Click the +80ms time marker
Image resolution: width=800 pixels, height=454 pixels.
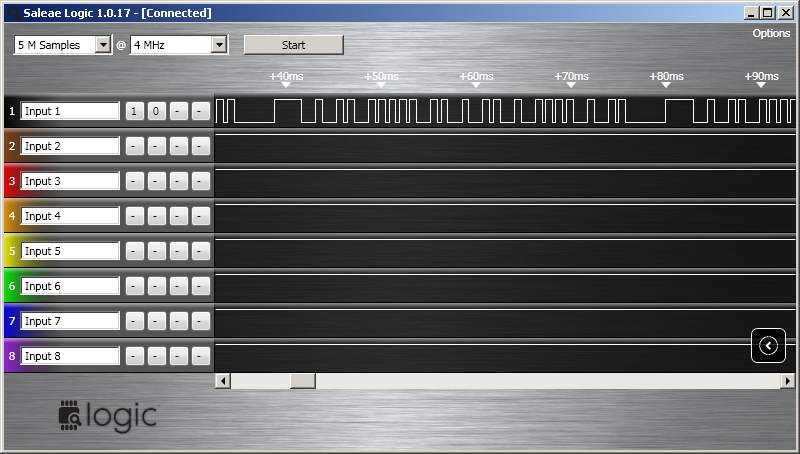[x=666, y=77]
